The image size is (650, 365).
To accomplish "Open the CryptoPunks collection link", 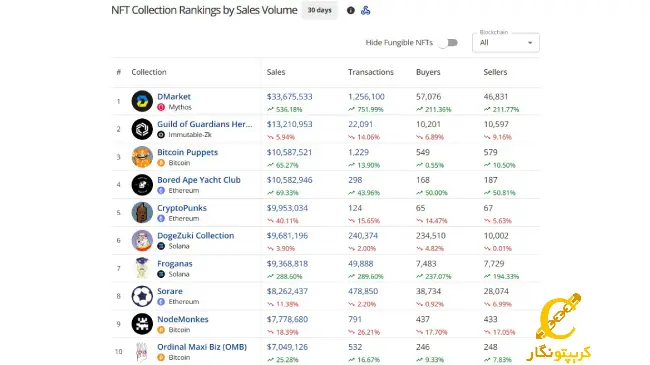I will coord(182,208).
